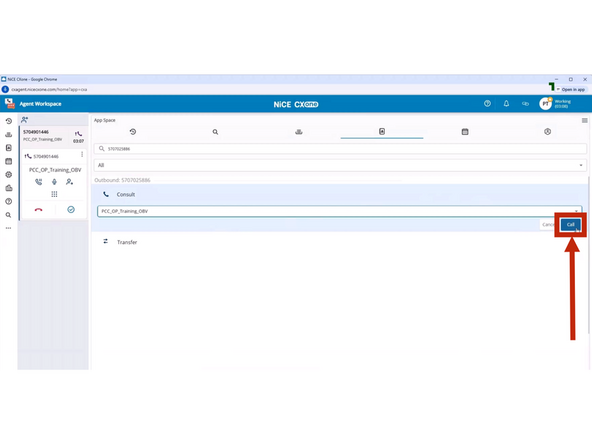
Task: Click the help question-mark icon in header
Action: pyautogui.click(x=487, y=103)
